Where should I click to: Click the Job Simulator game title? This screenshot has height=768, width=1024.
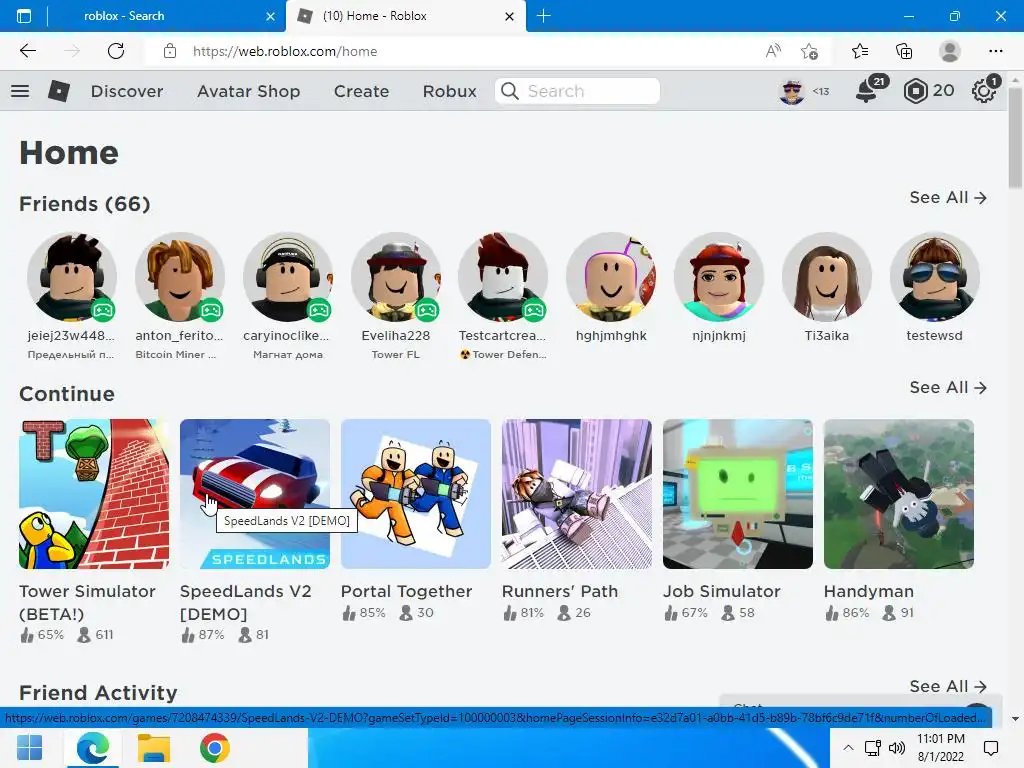722,591
